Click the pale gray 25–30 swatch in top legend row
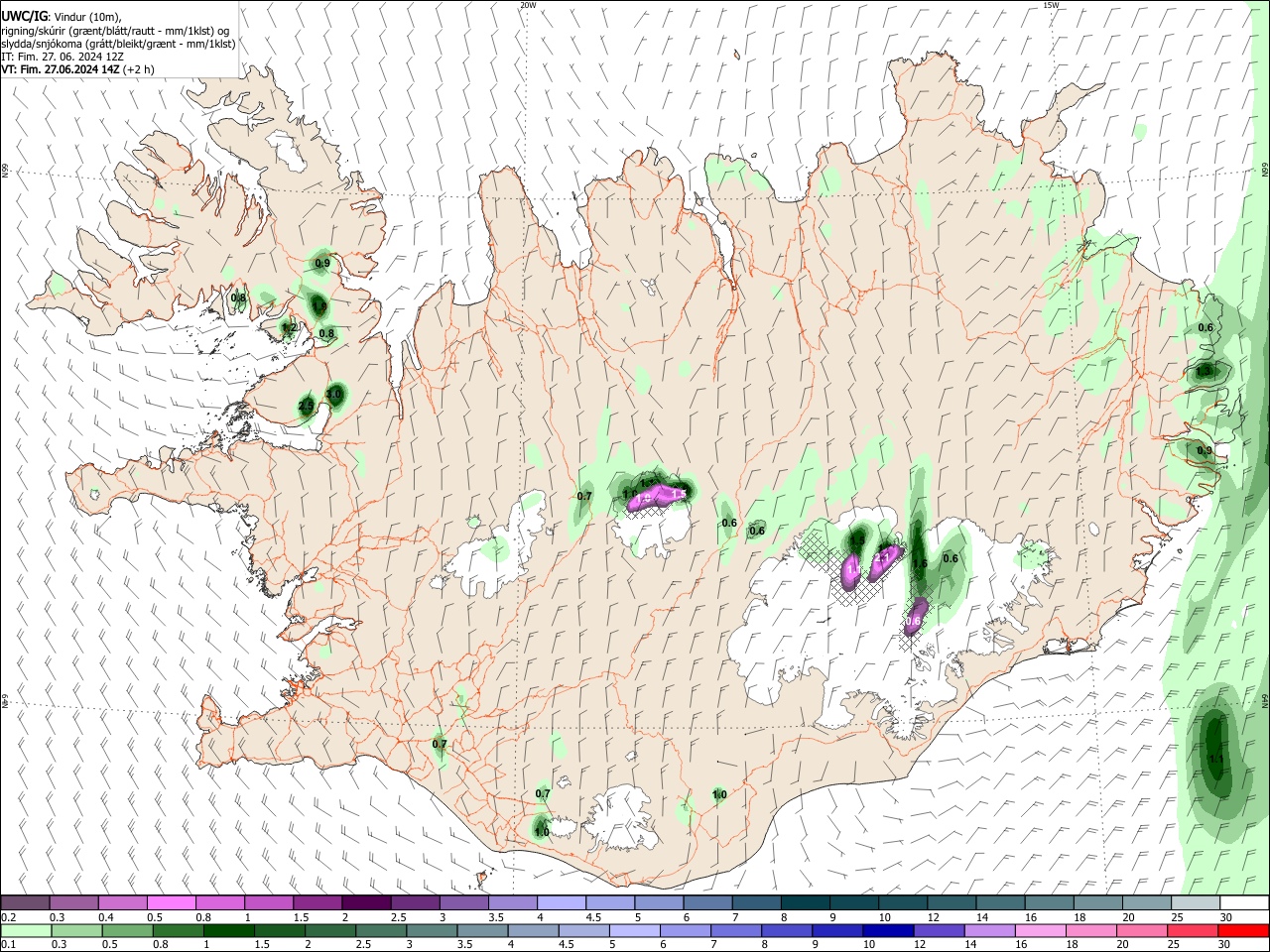The height and width of the screenshot is (952, 1270). click(1196, 903)
